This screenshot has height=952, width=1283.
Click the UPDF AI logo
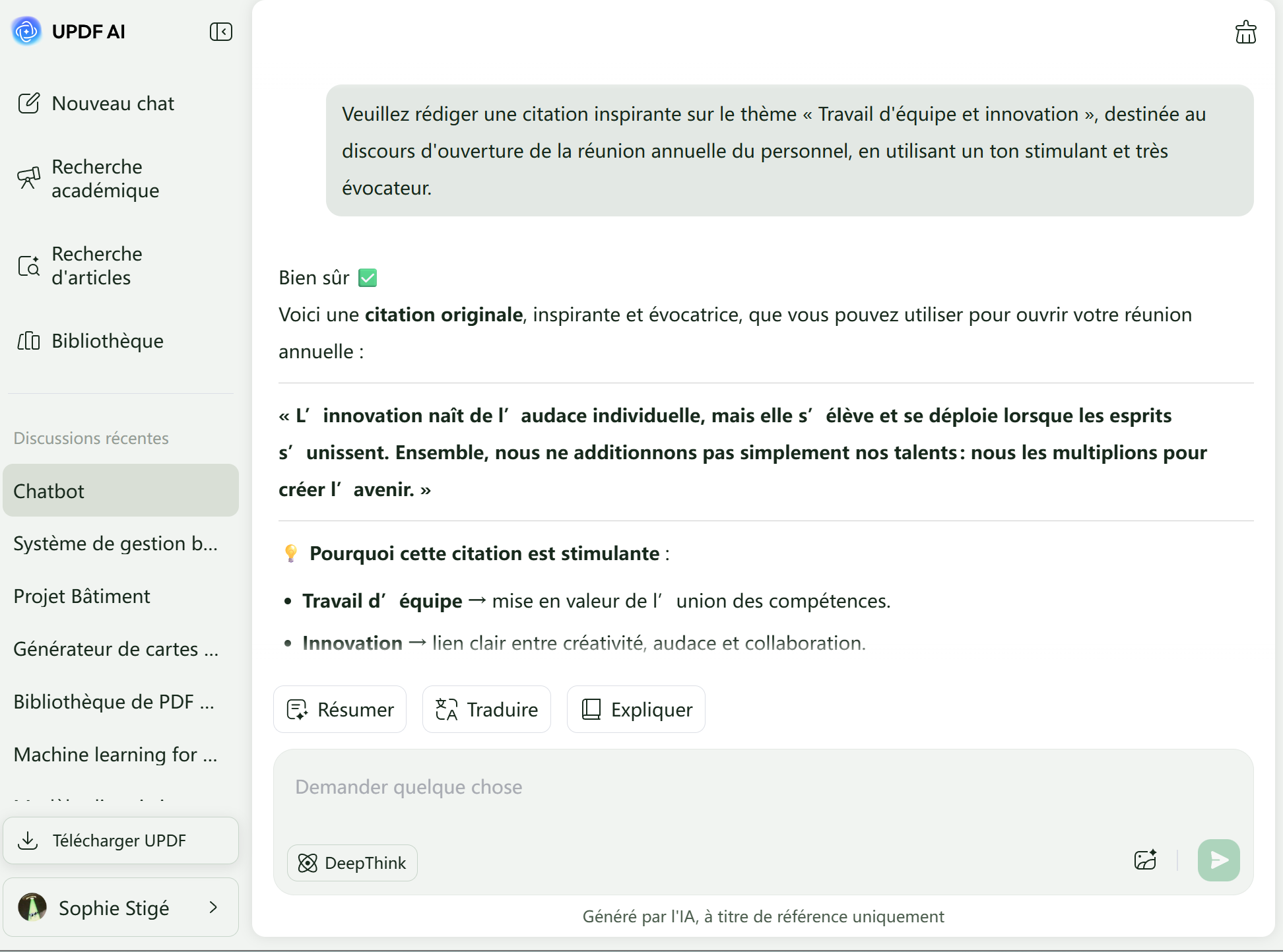pyautogui.click(x=27, y=31)
